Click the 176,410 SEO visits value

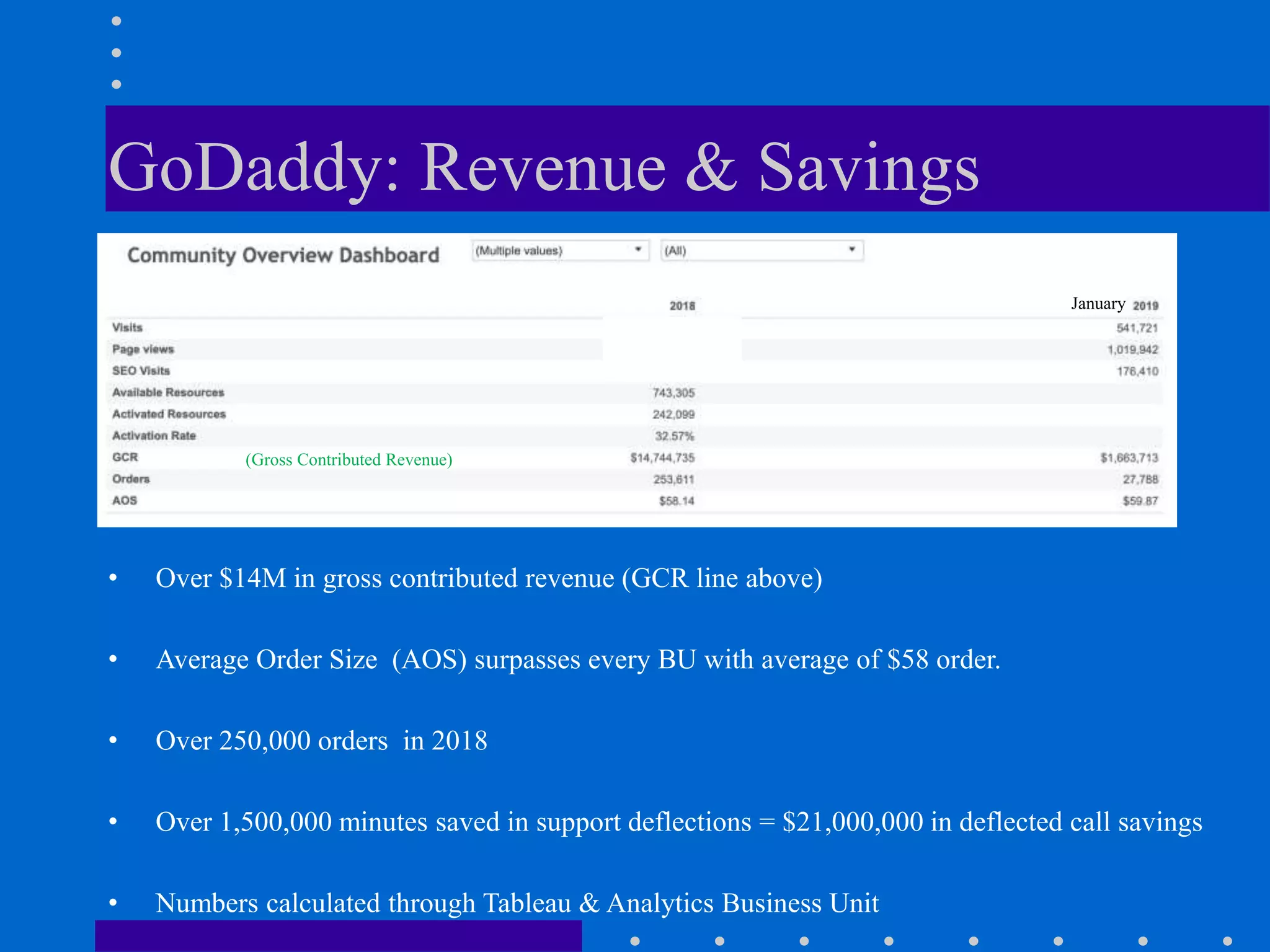pyautogui.click(x=1137, y=371)
